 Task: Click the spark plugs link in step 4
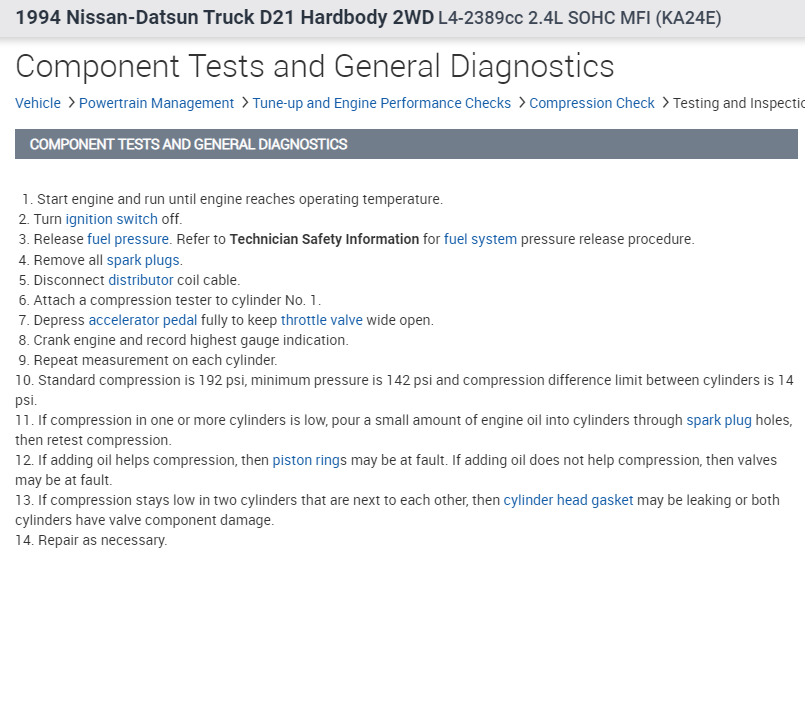pyautogui.click(x=143, y=260)
